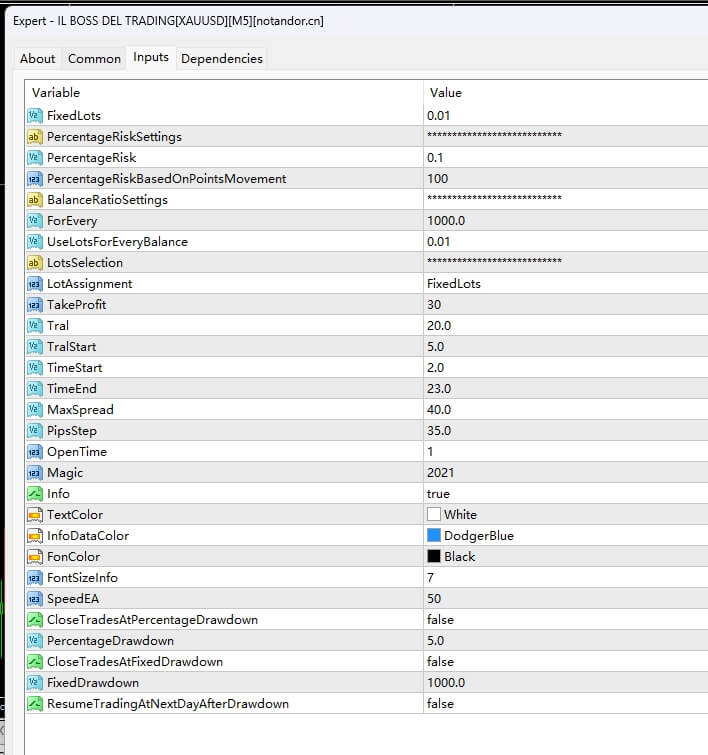
Task: Click the Magic number type icon
Action: point(35,473)
